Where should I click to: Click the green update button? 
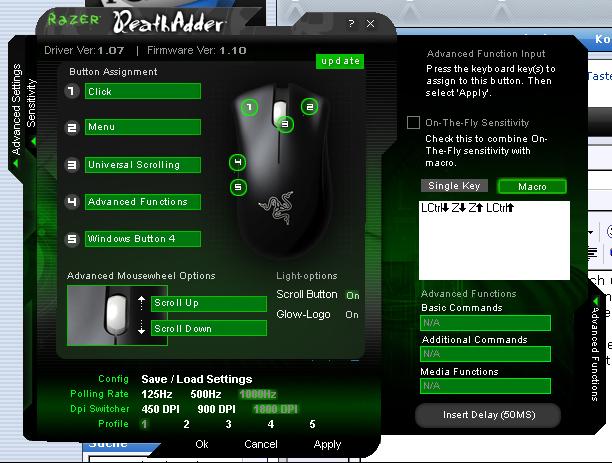pyautogui.click(x=340, y=61)
